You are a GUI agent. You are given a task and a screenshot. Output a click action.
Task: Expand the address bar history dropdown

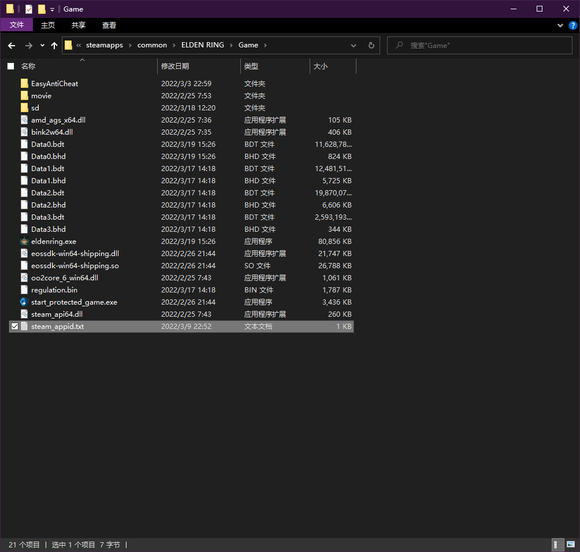(353, 46)
